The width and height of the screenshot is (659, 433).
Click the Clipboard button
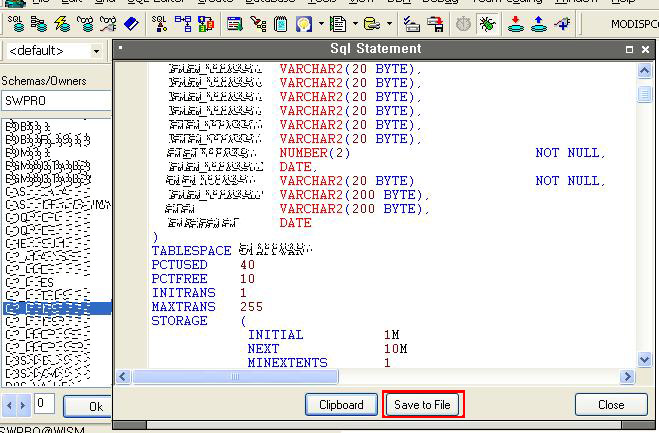click(341, 405)
